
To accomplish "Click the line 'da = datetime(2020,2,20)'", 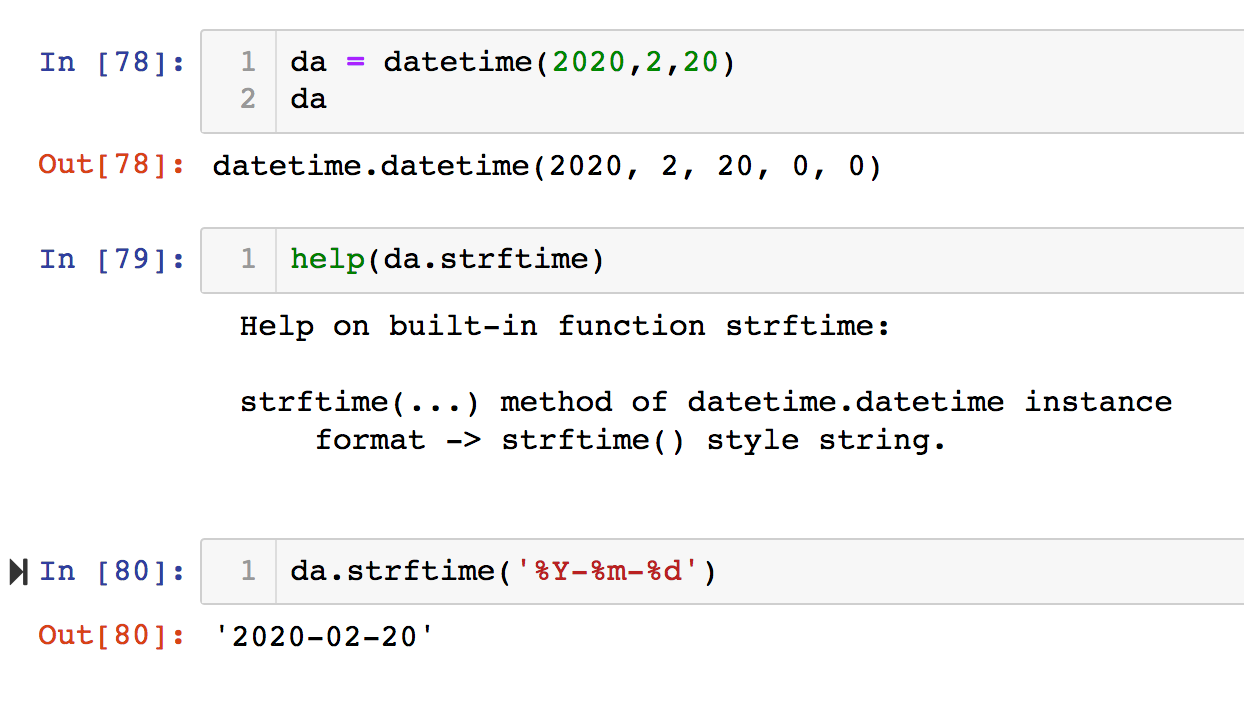I will (x=512, y=62).
